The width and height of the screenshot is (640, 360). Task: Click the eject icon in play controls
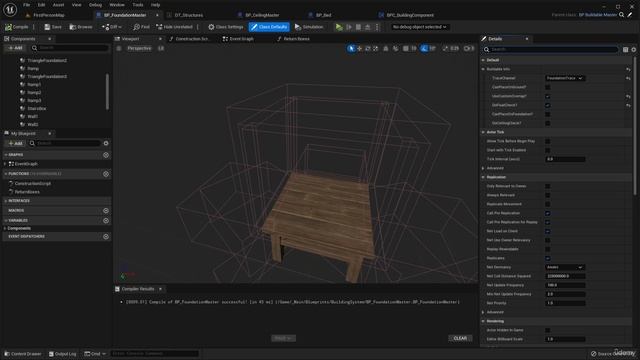click(x=368, y=27)
